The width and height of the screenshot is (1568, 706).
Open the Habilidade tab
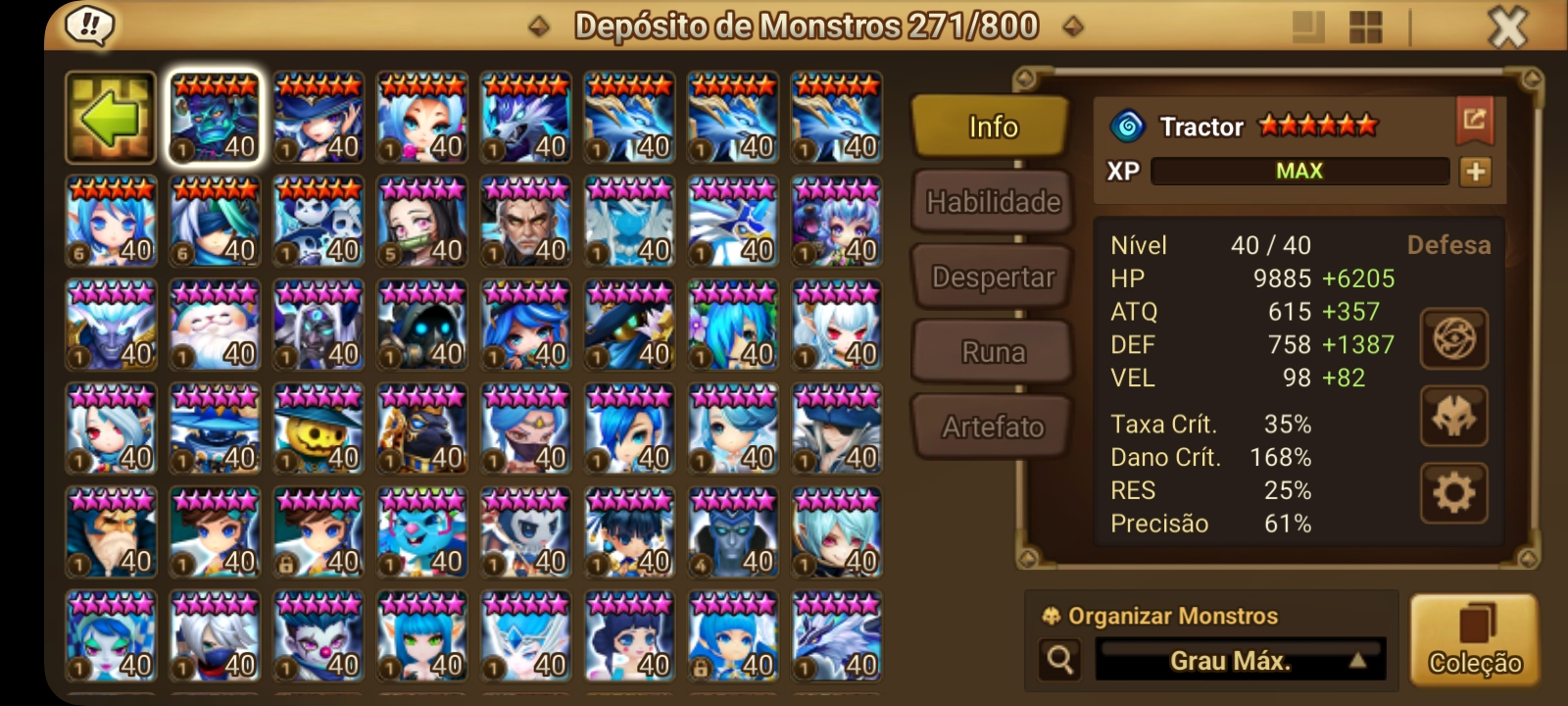click(x=993, y=202)
